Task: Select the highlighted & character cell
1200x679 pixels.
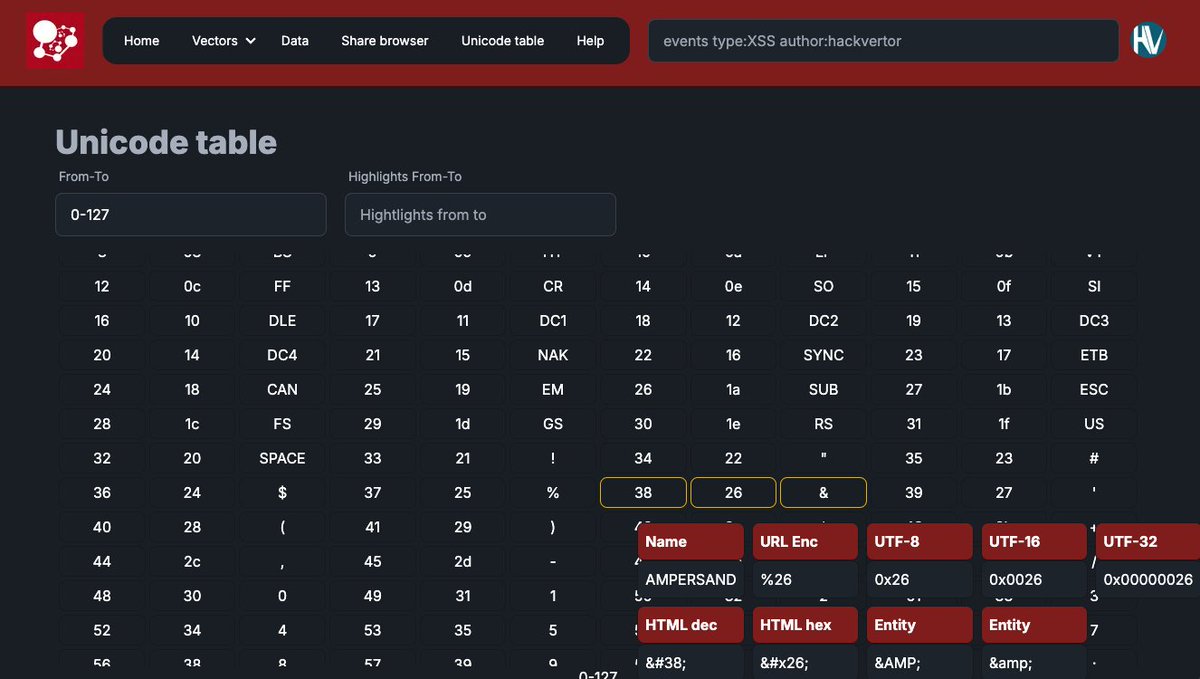Action: pyautogui.click(x=823, y=493)
